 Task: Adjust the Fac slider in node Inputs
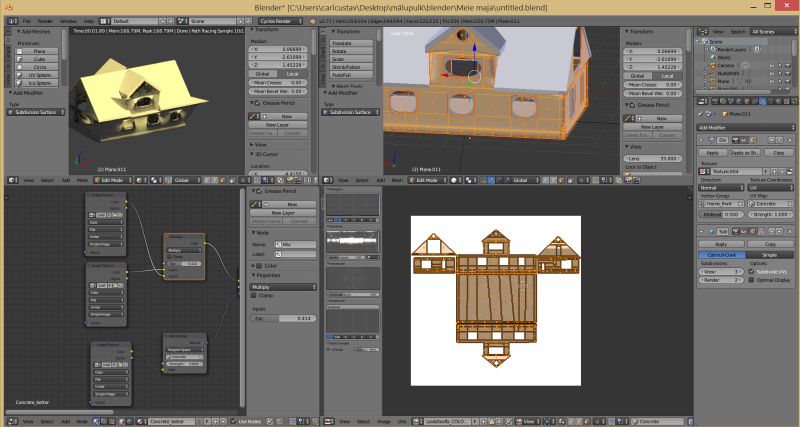pos(283,318)
